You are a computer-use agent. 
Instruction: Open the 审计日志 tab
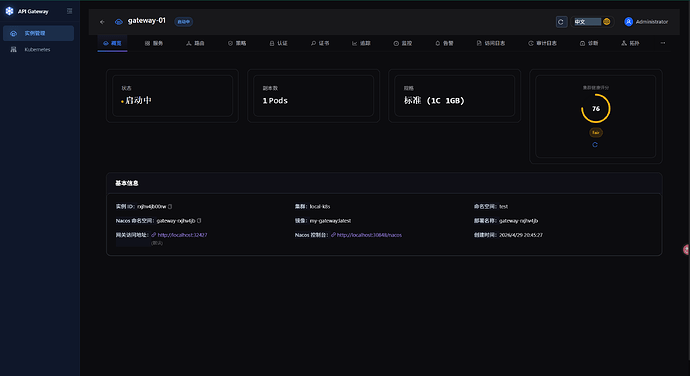(x=542, y=43)
